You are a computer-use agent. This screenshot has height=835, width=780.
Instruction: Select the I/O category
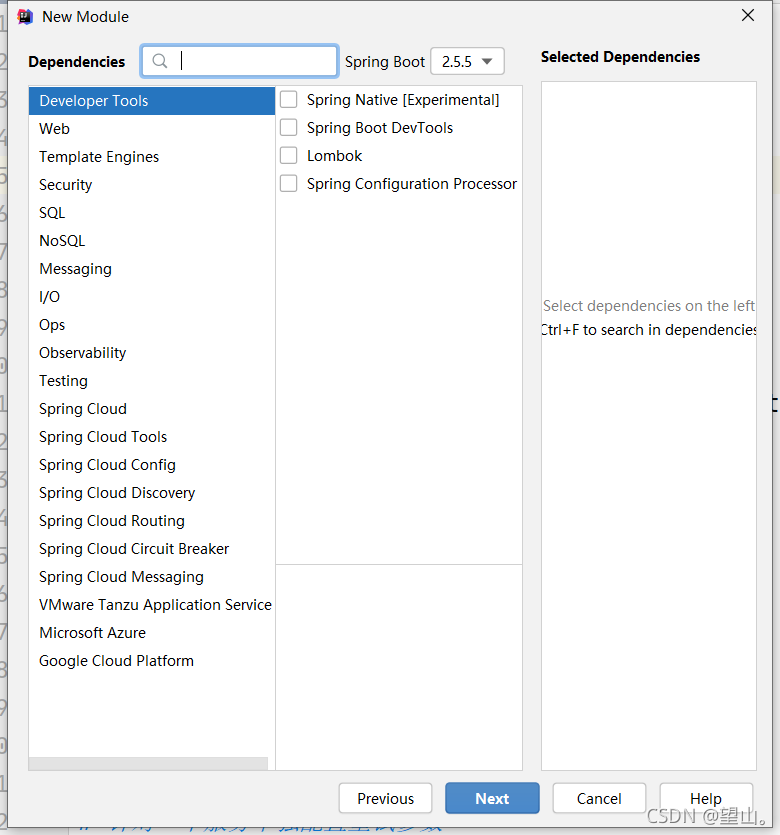click(152, 297)
